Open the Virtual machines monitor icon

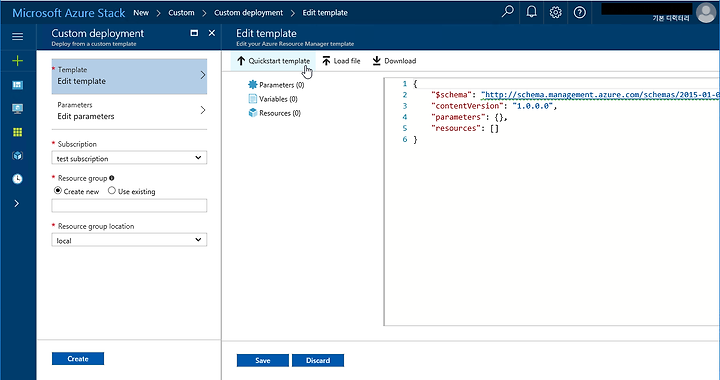tap(17, 109)
